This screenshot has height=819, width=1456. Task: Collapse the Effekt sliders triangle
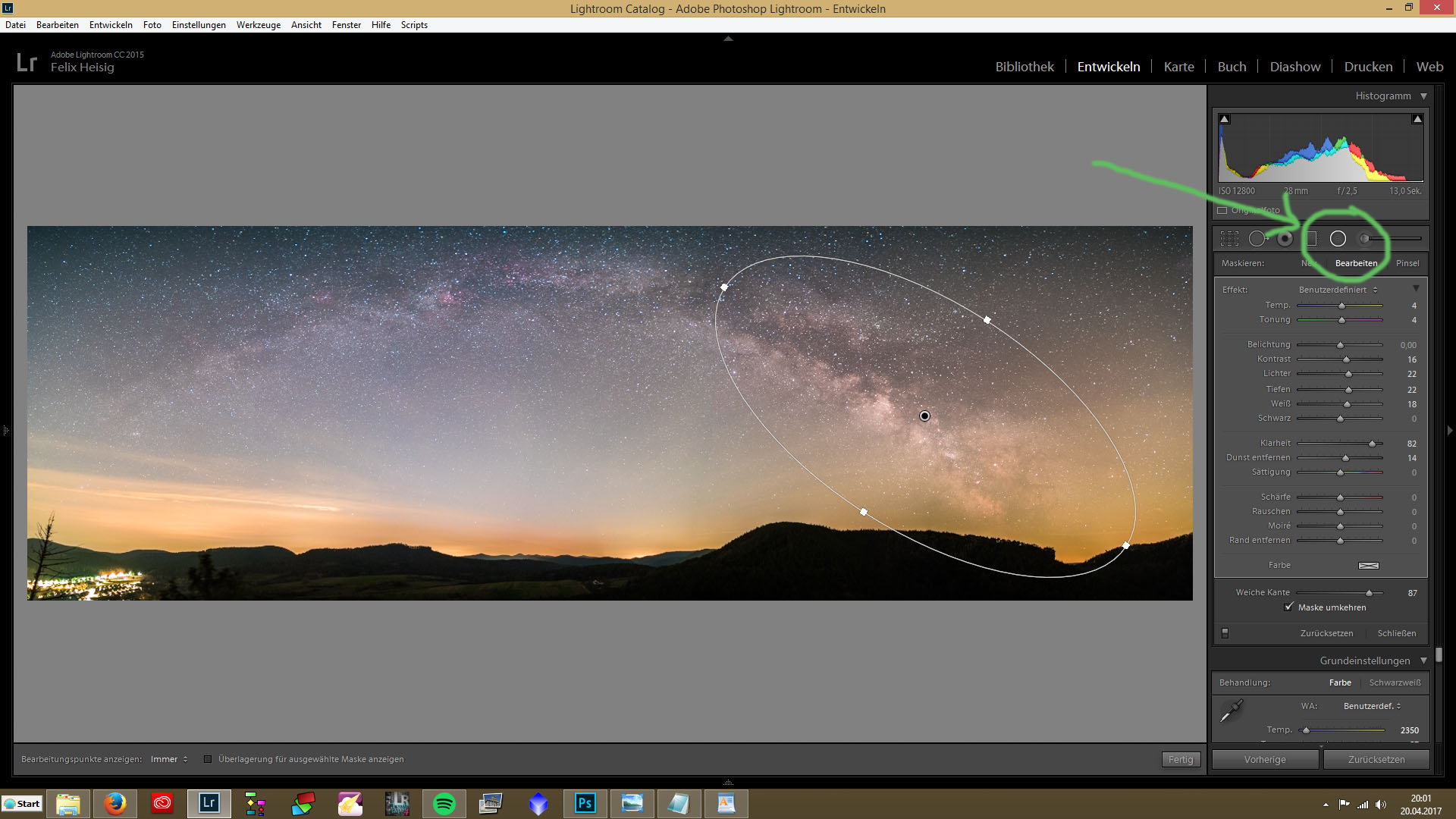[1416, 289]
